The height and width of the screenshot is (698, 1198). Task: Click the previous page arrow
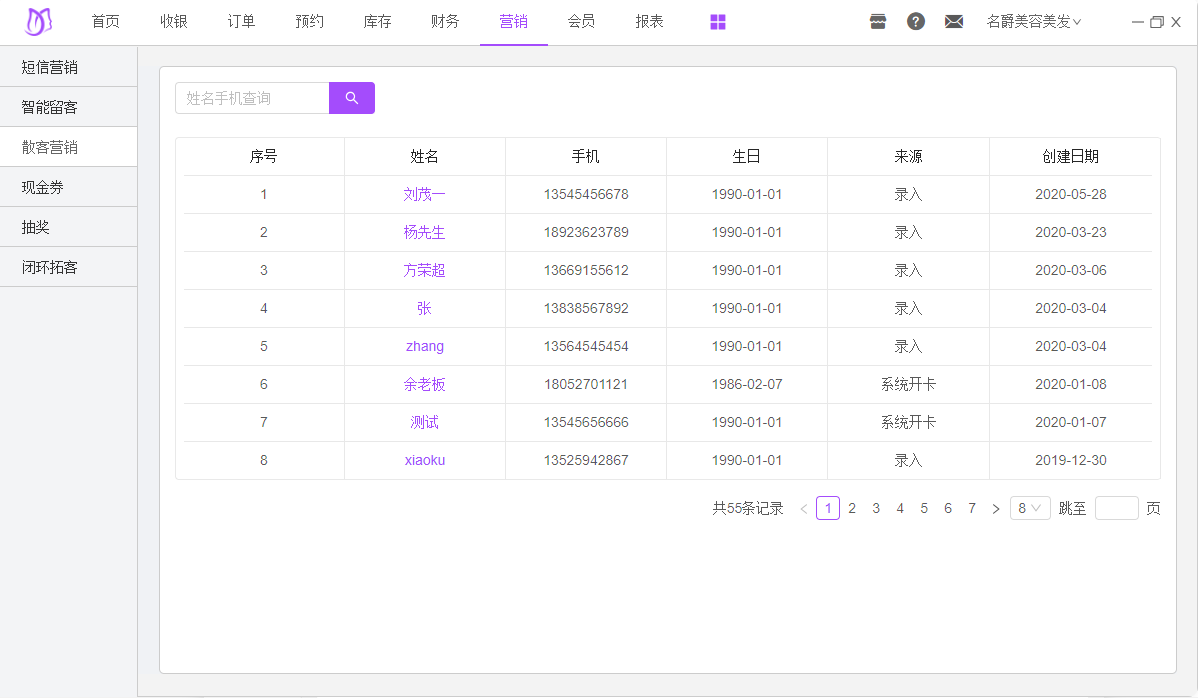pos(803,509)
